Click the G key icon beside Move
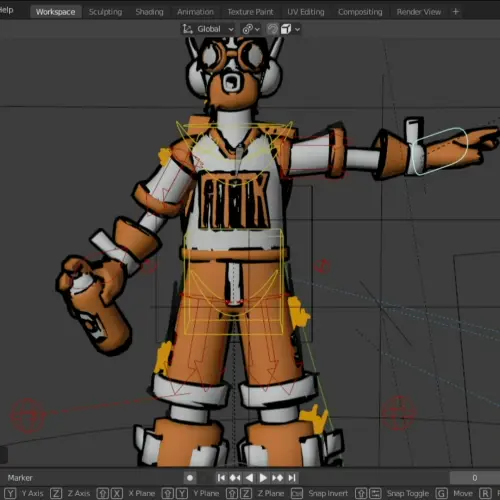This screenshot has height=500, width=500. (441, 493)
